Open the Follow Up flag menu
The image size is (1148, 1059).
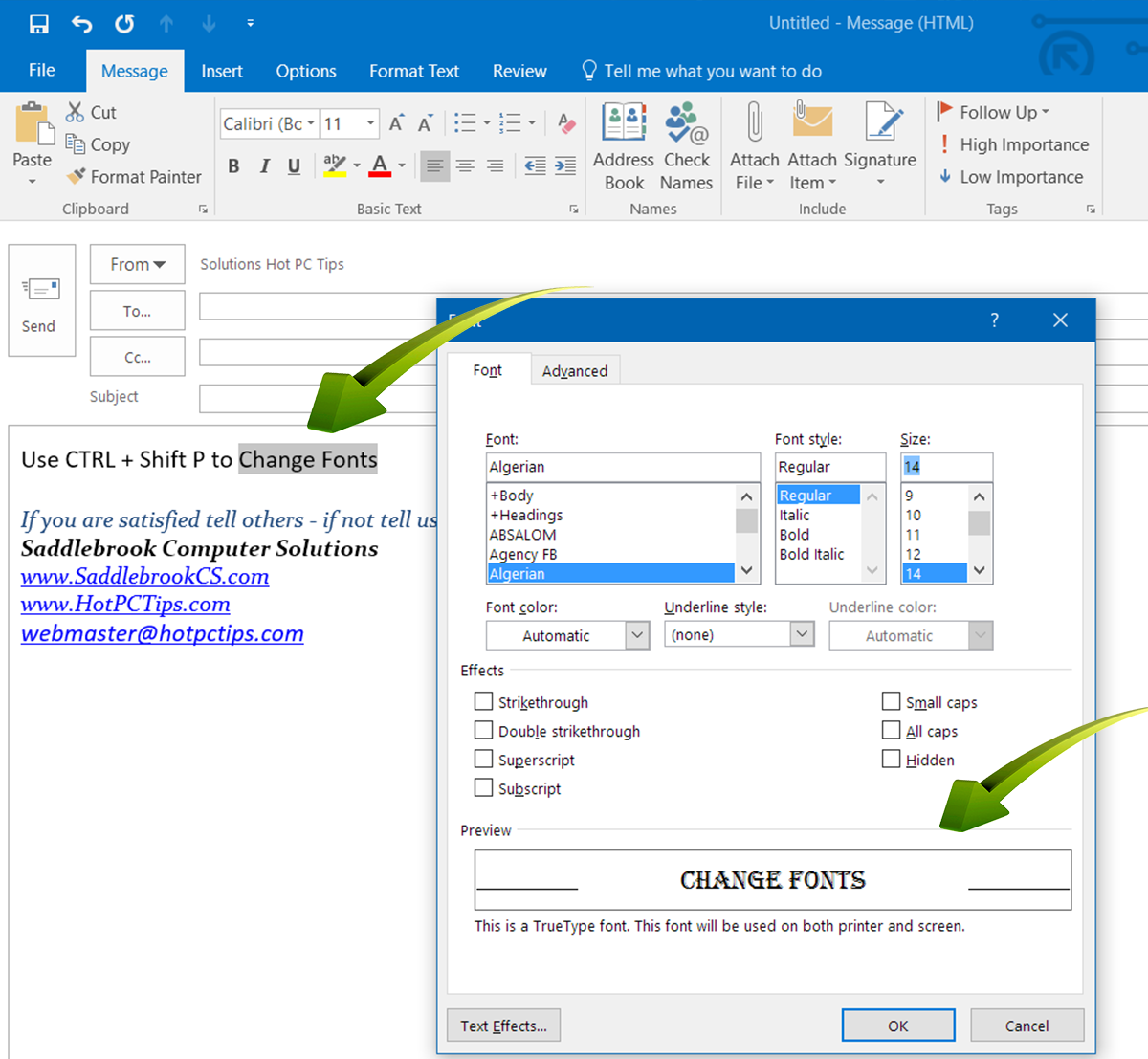tap(993, 112)
